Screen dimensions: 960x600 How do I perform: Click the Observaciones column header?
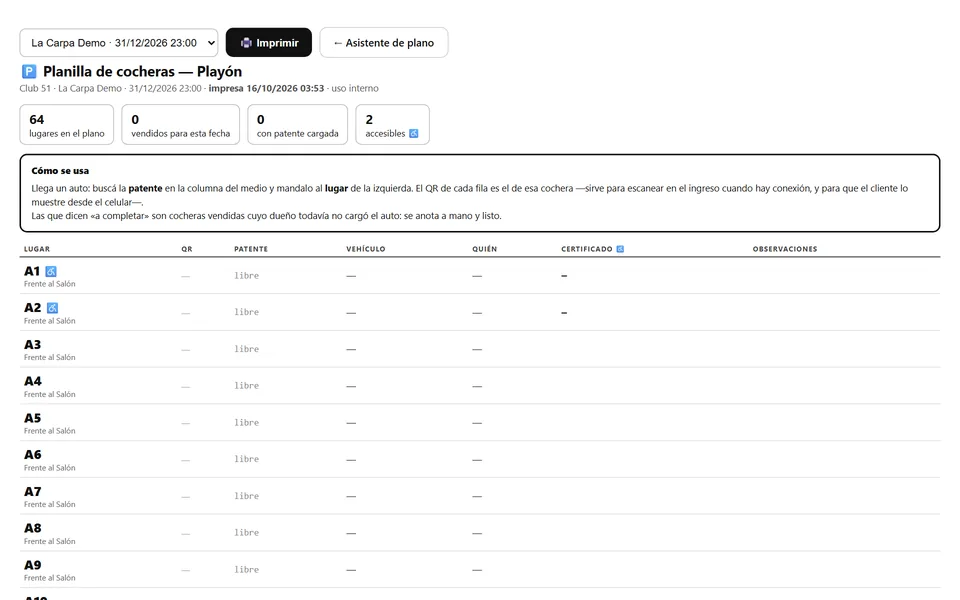785,249
